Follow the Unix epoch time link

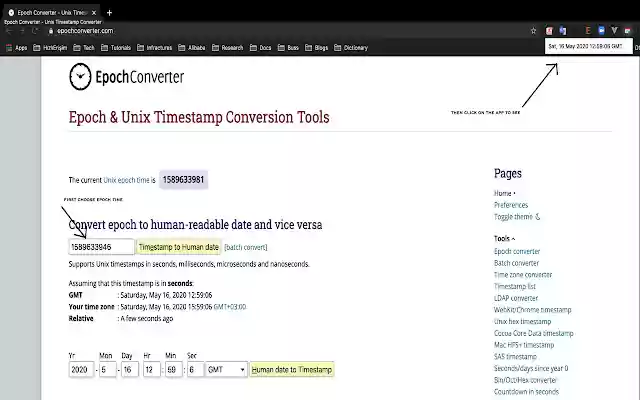coord(126,180)
